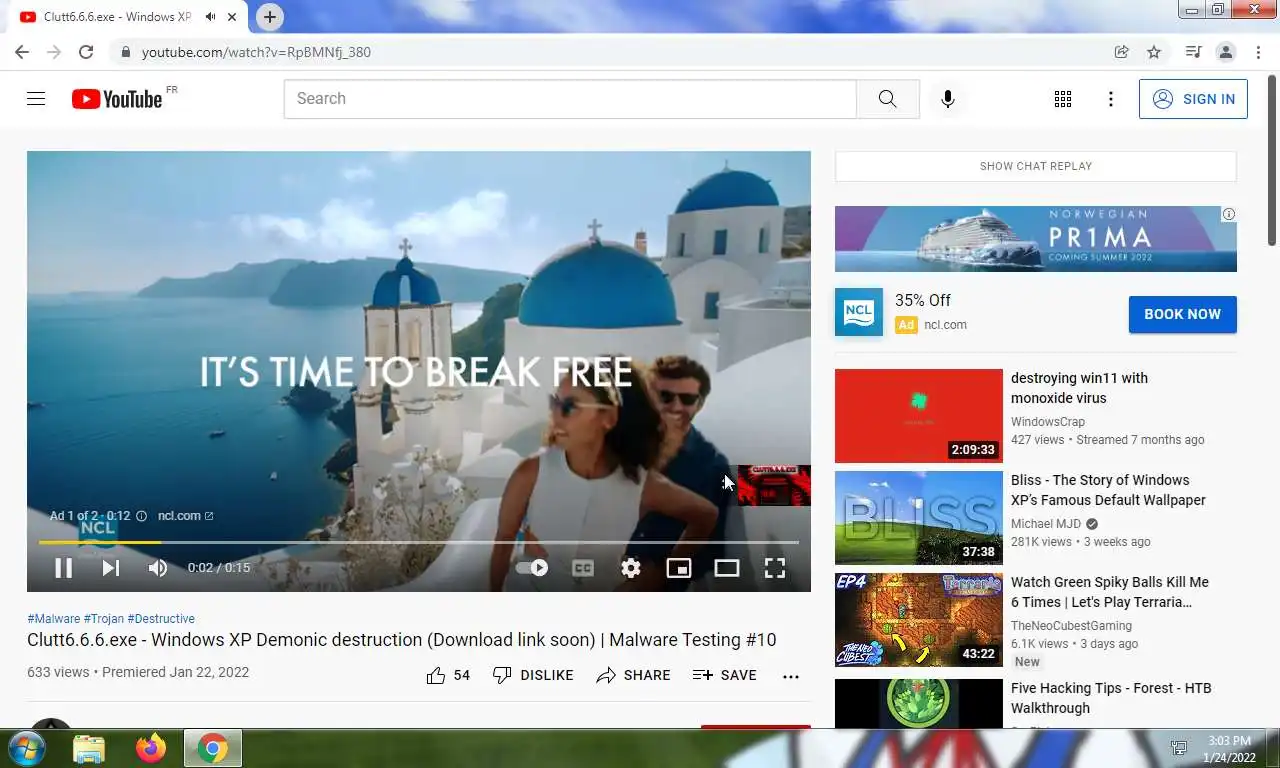
Task: Launch Firefox from the taskbar
Action: point(151,748)
